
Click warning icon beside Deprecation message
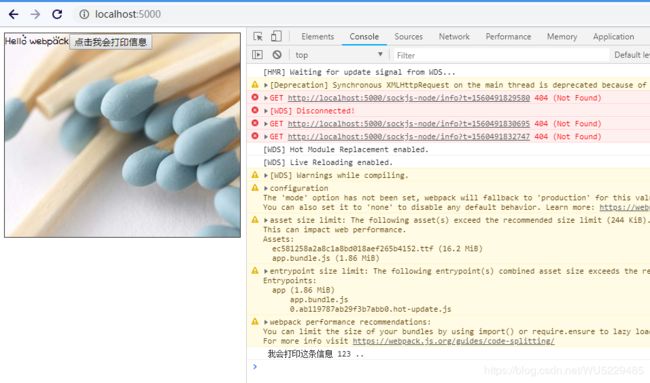(255, 85)
